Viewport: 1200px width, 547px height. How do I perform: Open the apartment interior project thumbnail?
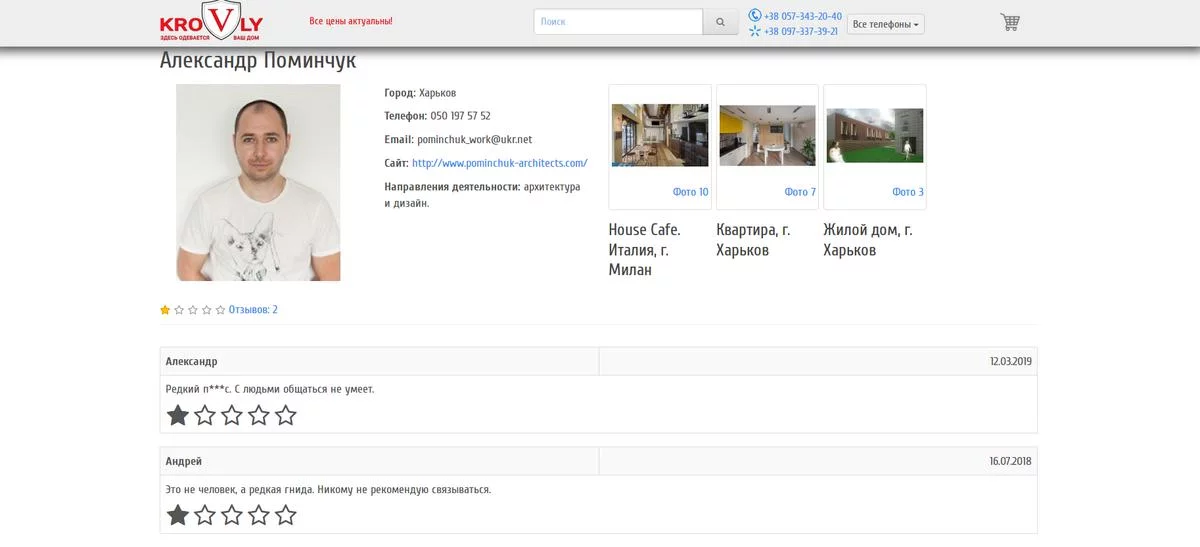767,134
